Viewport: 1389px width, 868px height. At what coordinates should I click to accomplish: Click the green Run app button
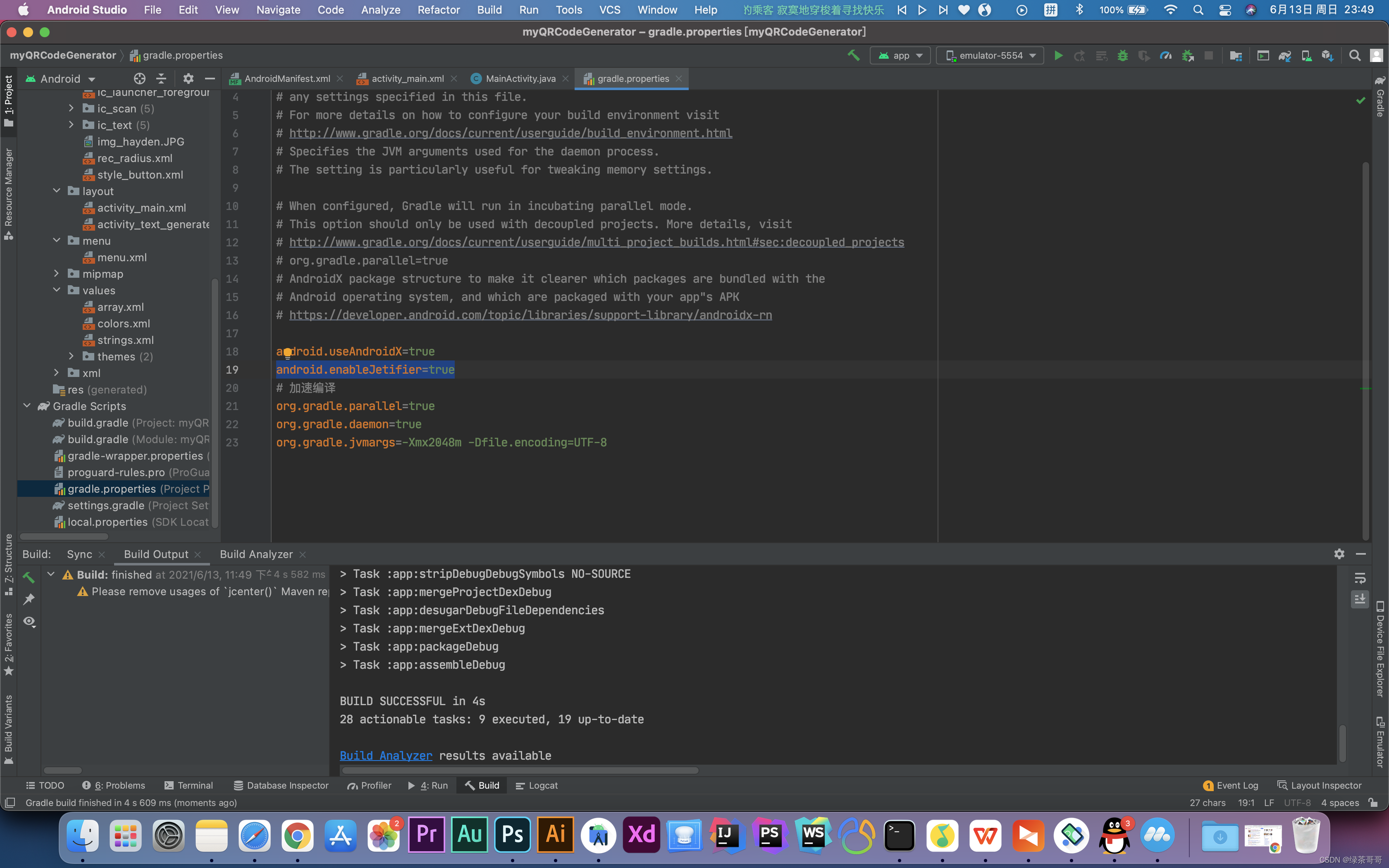1058,56
